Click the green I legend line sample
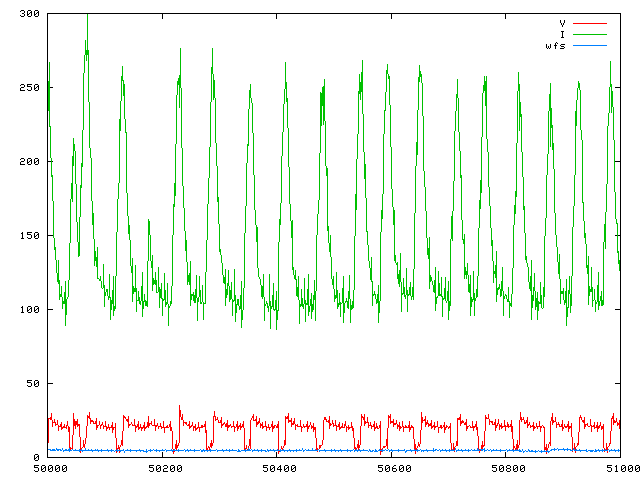This screenshot has width=640, height=480. 589,34
